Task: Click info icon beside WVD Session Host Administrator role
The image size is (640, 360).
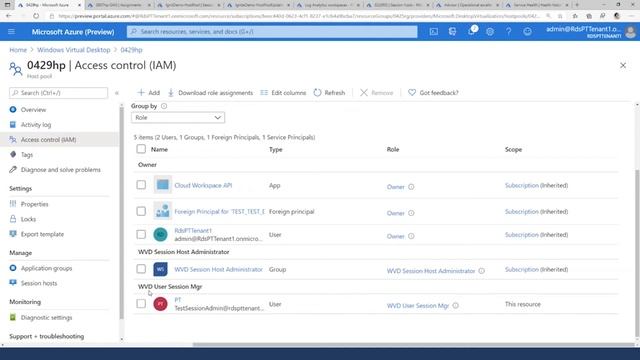Action: 482,271
